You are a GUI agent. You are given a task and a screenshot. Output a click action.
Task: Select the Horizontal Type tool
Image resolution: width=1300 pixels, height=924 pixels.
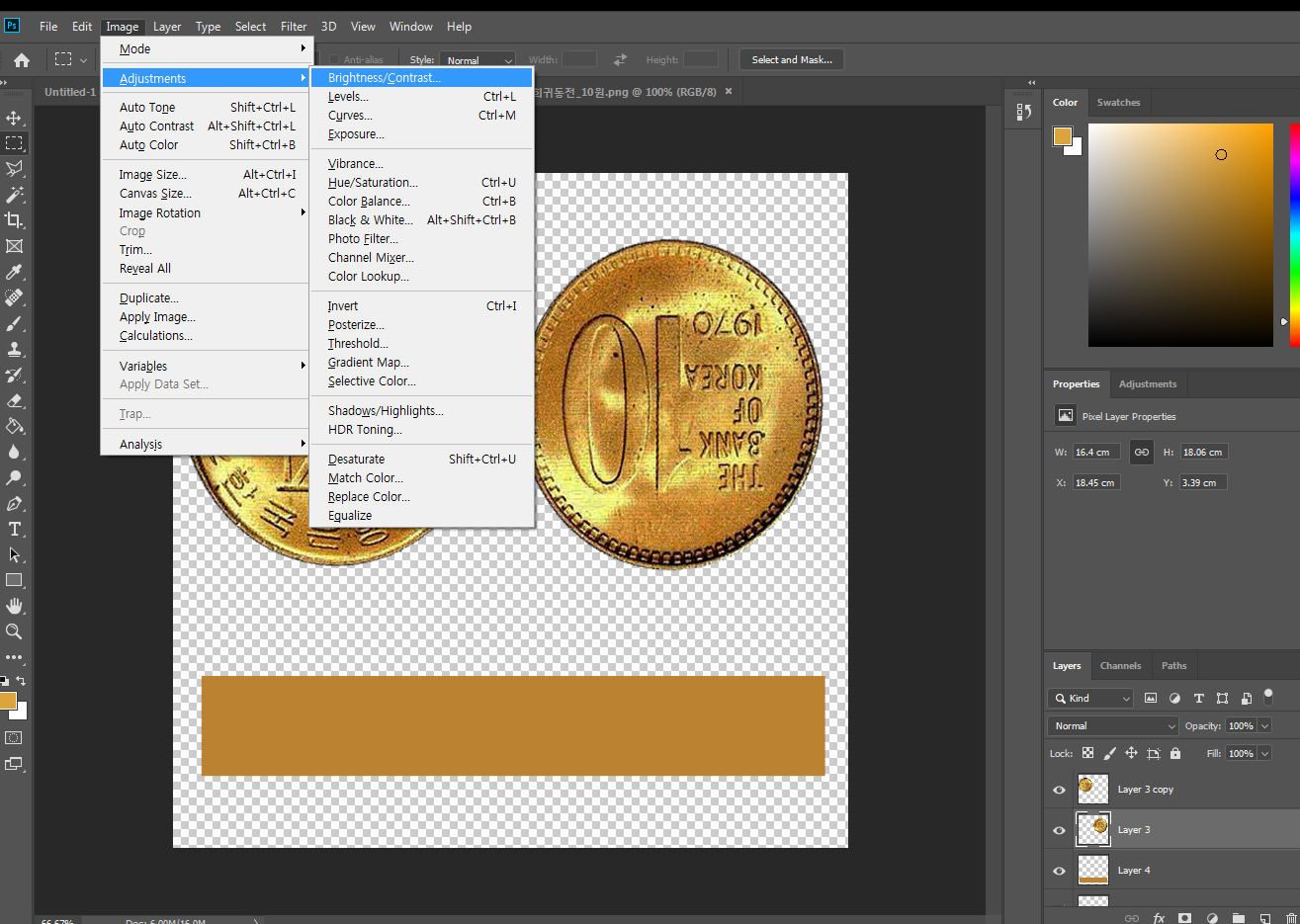coord(14,529)
